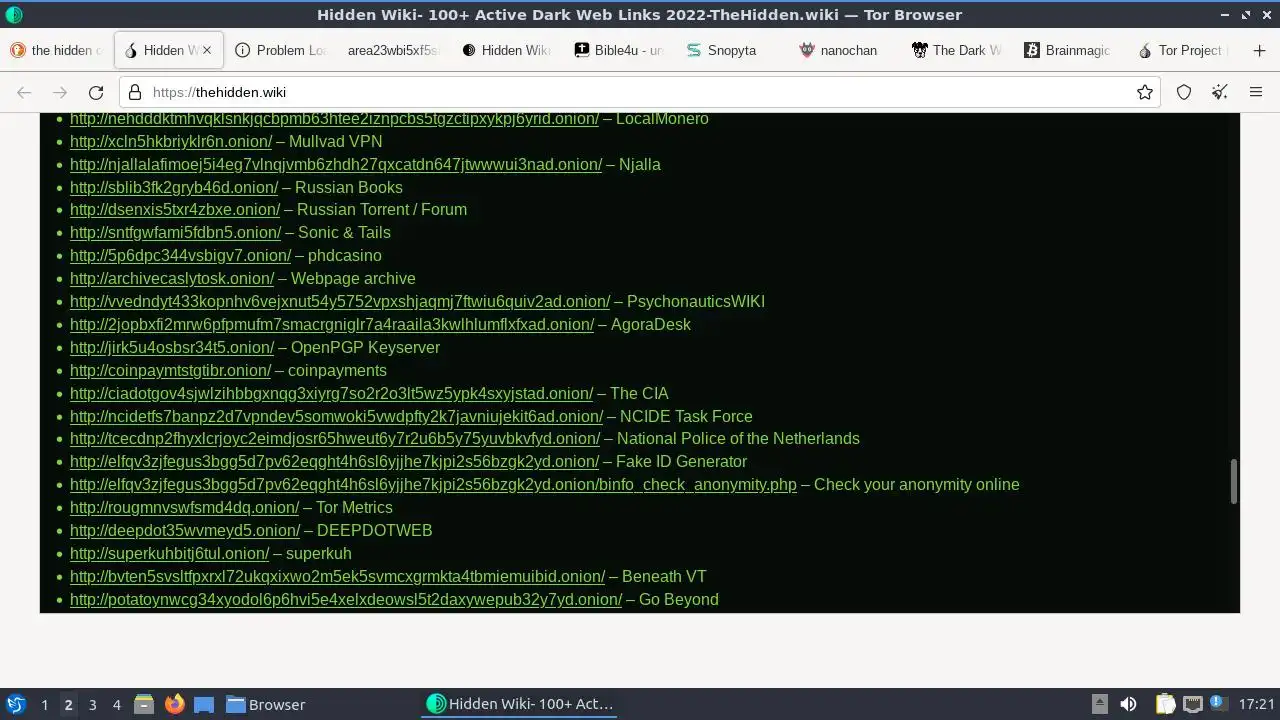Switch to workspace 4
Image resolution: width=1280 pixels, height=720 pixels.
[x=116, y=705]
